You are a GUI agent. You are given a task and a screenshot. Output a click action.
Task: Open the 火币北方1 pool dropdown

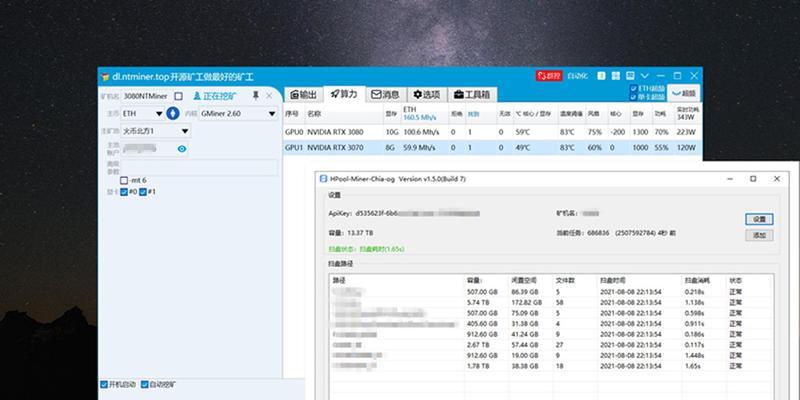[156, 131]
